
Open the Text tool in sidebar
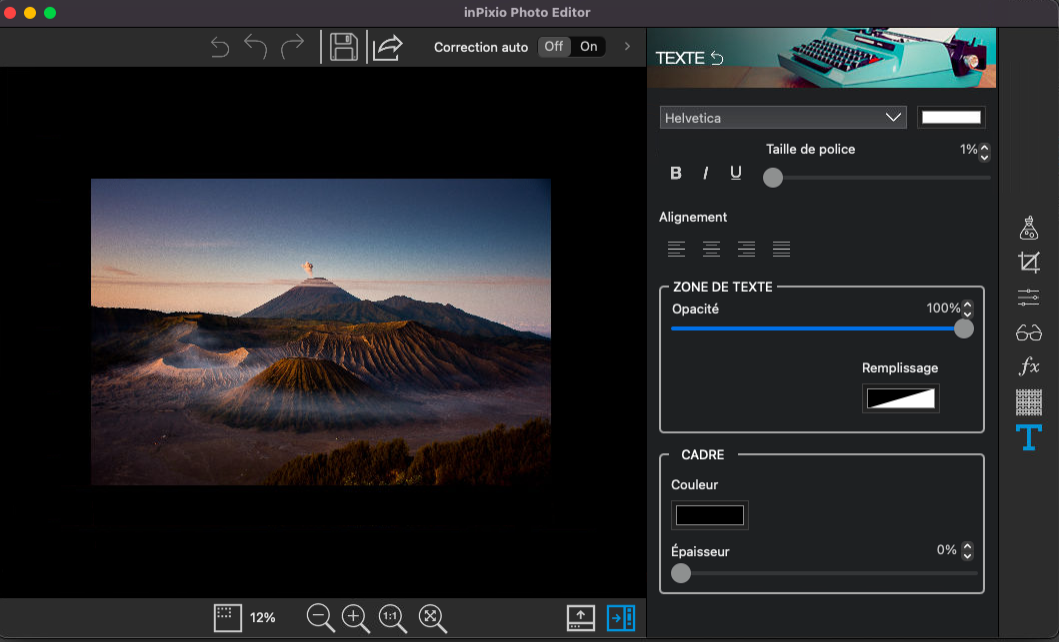tap(1028, 437)
